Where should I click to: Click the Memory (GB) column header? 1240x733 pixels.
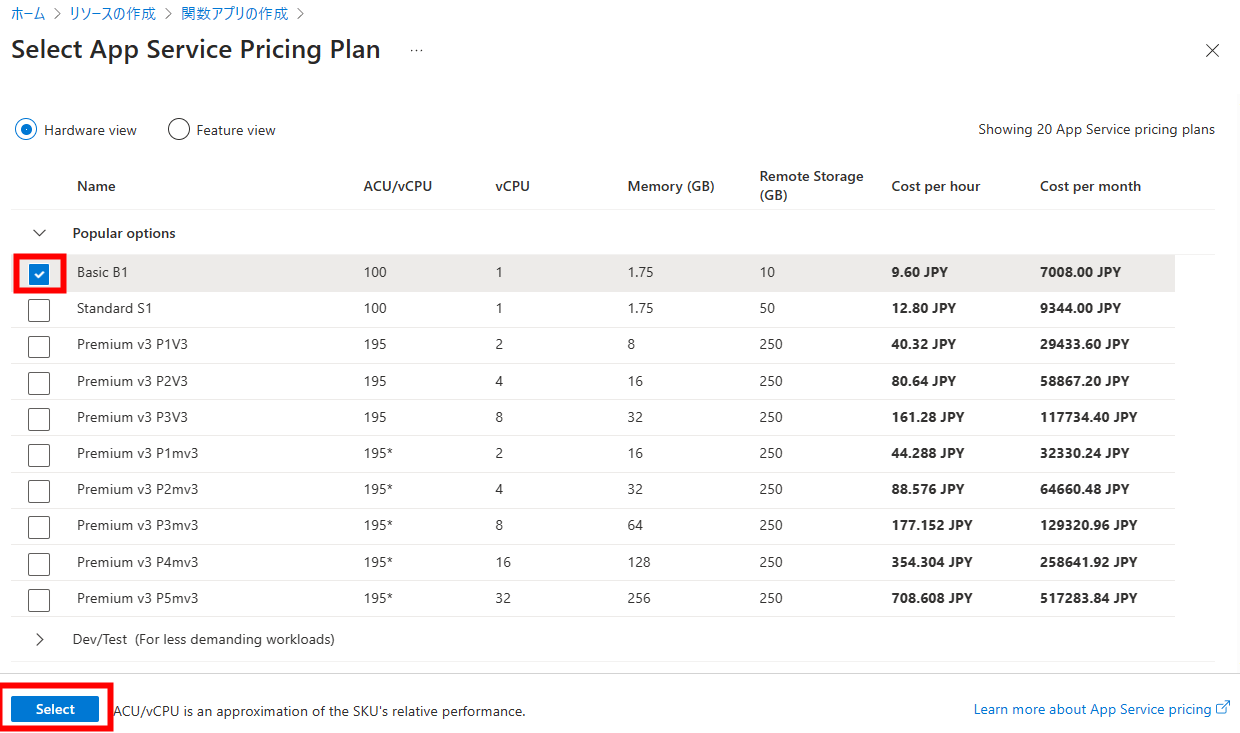click(671, 186)
